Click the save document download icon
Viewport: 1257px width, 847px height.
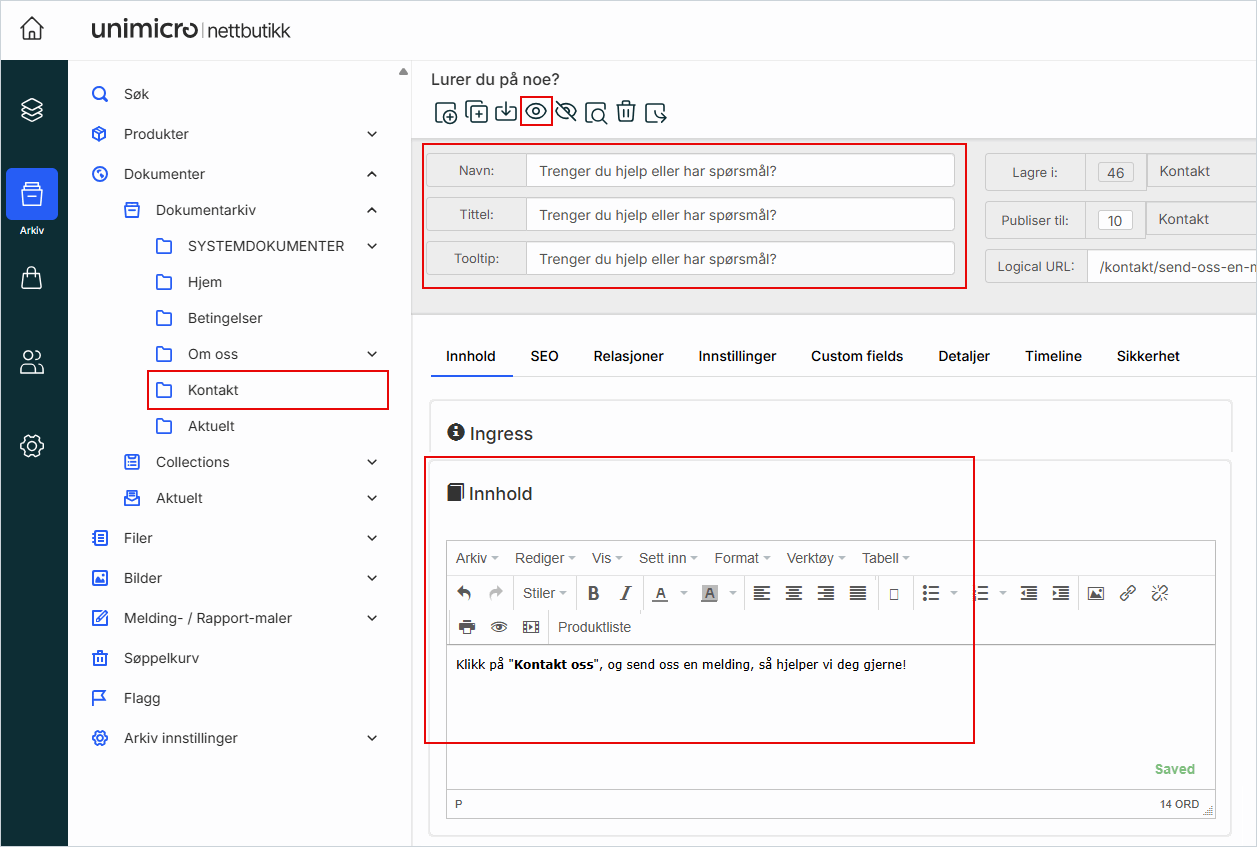[506, 112]
